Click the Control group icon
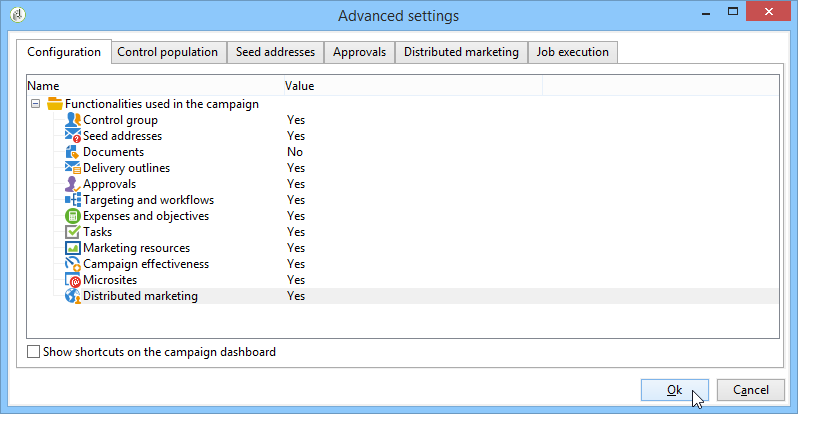 tap(72, 120)
